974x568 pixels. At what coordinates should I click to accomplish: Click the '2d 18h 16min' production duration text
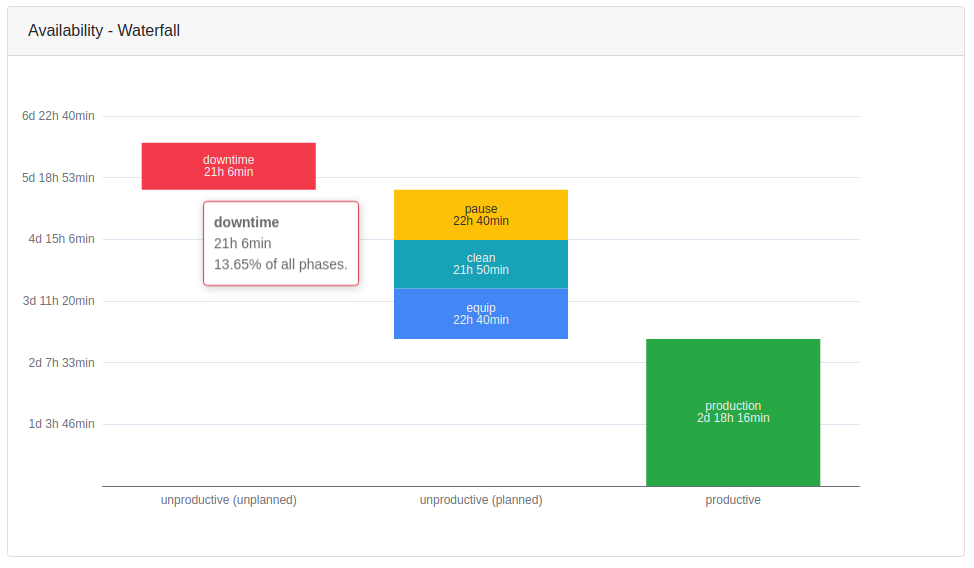(x=732, y=418)
